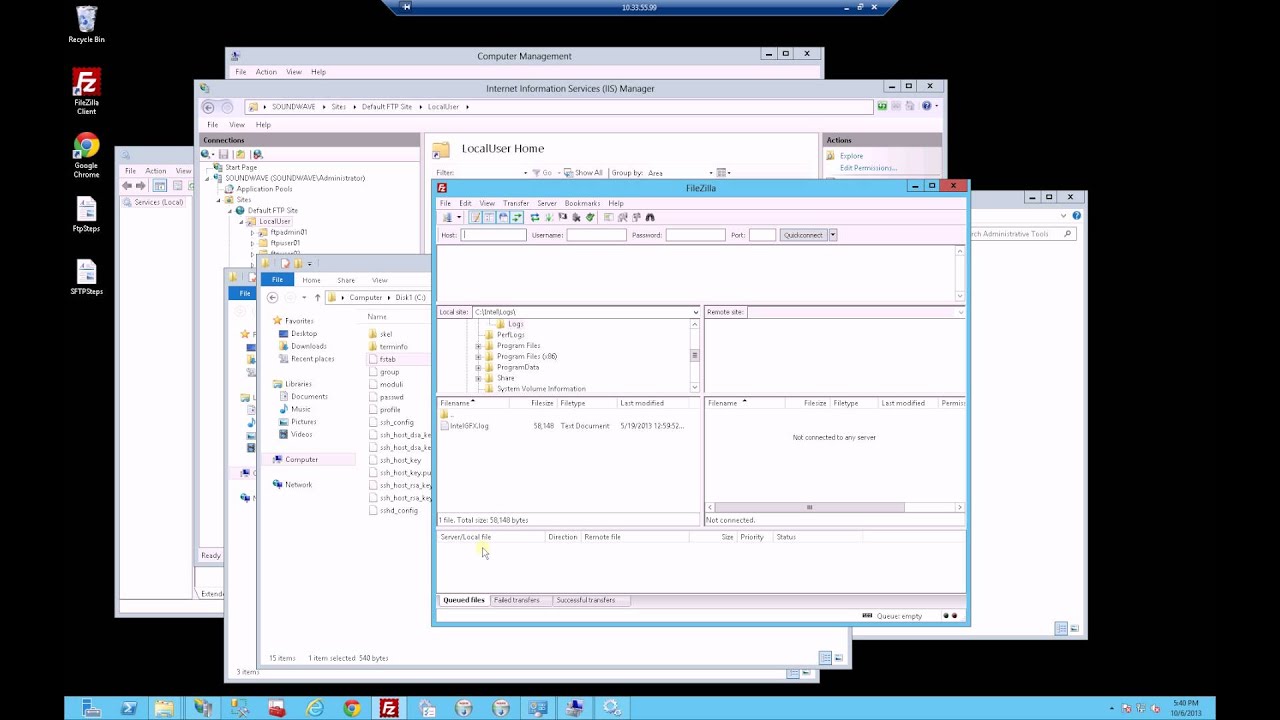Screen dimensions: 1280x720
Task: Focus the Username input field
Action: point(596,235)
